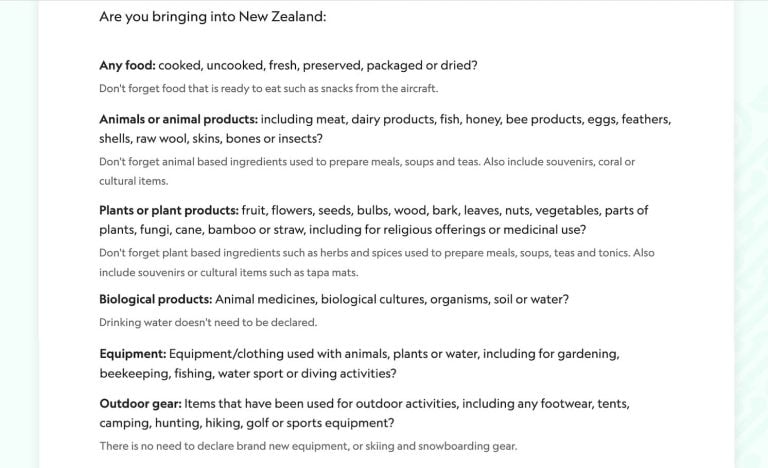The height and width of the screenshot is (468, 768).
Task: Click the skiing and snowboarding gear note
Action: pos(308,446)
